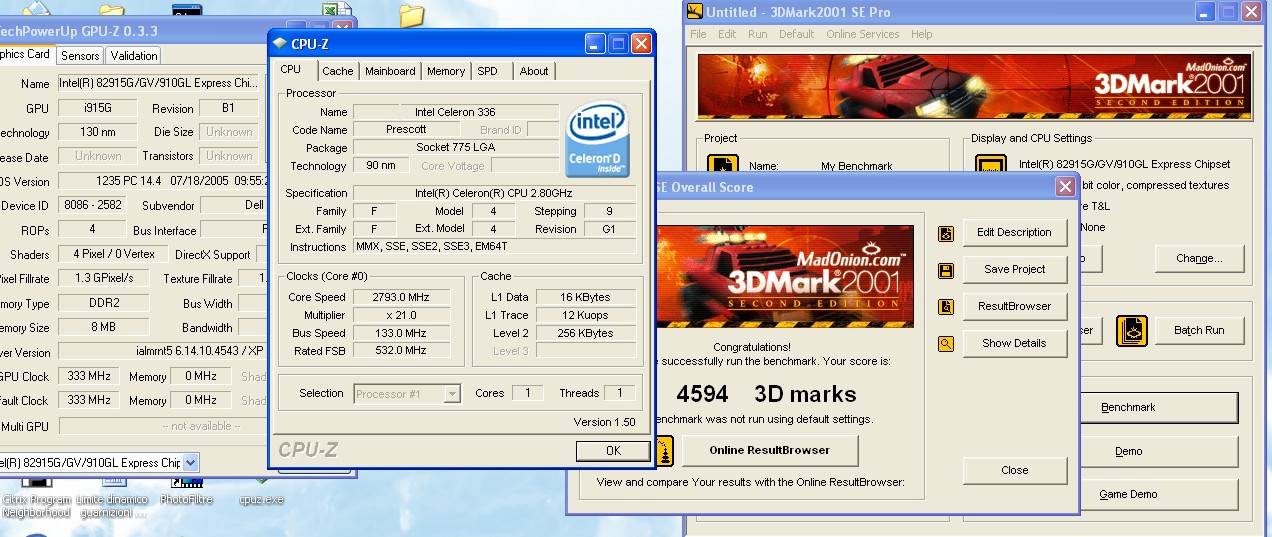
Task: Click the icon left of Online ResultBrowser
Action: pyautogui.click(x=665, y=450)
